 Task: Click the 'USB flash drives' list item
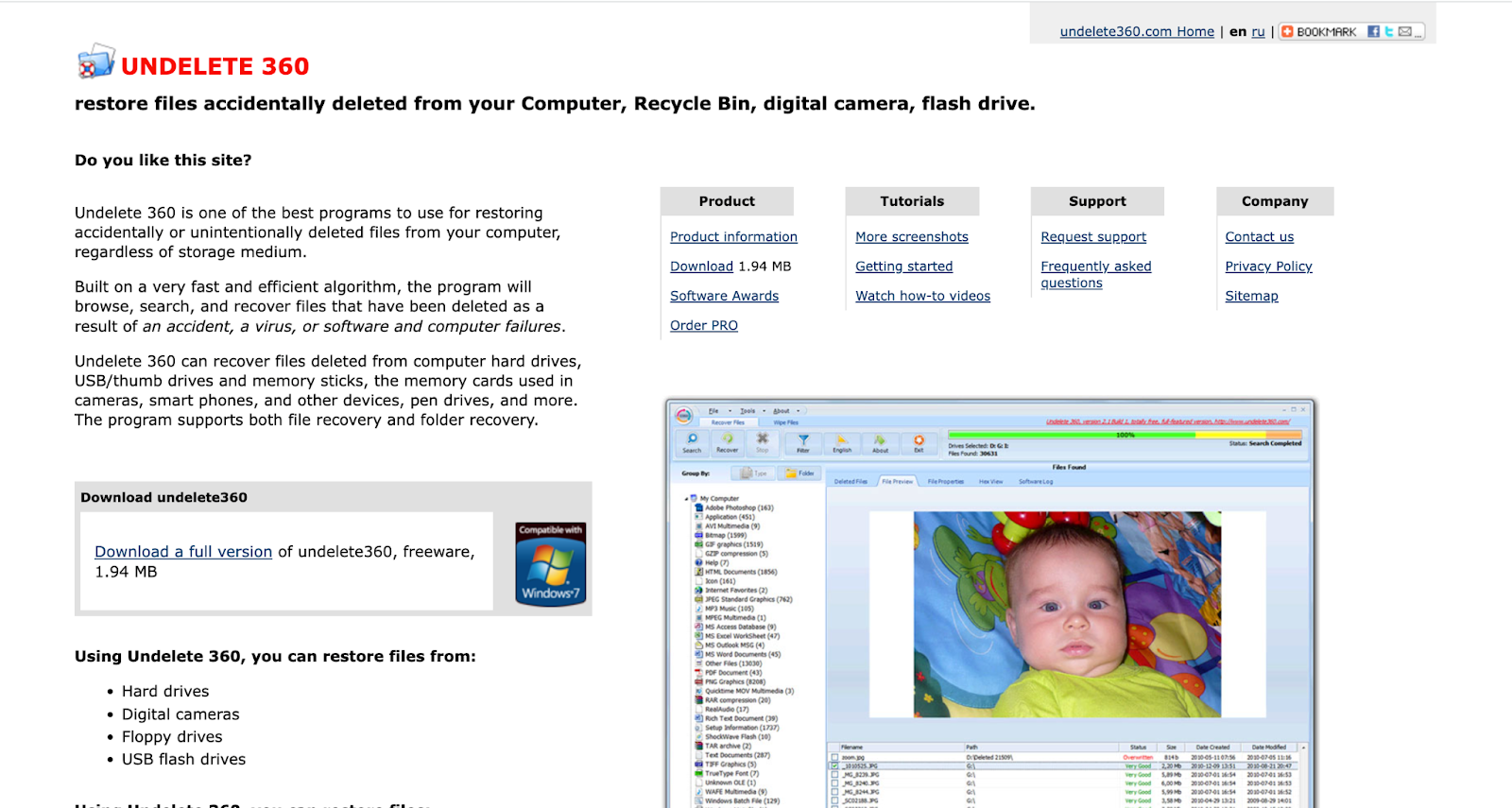click(x=183, y=760)
